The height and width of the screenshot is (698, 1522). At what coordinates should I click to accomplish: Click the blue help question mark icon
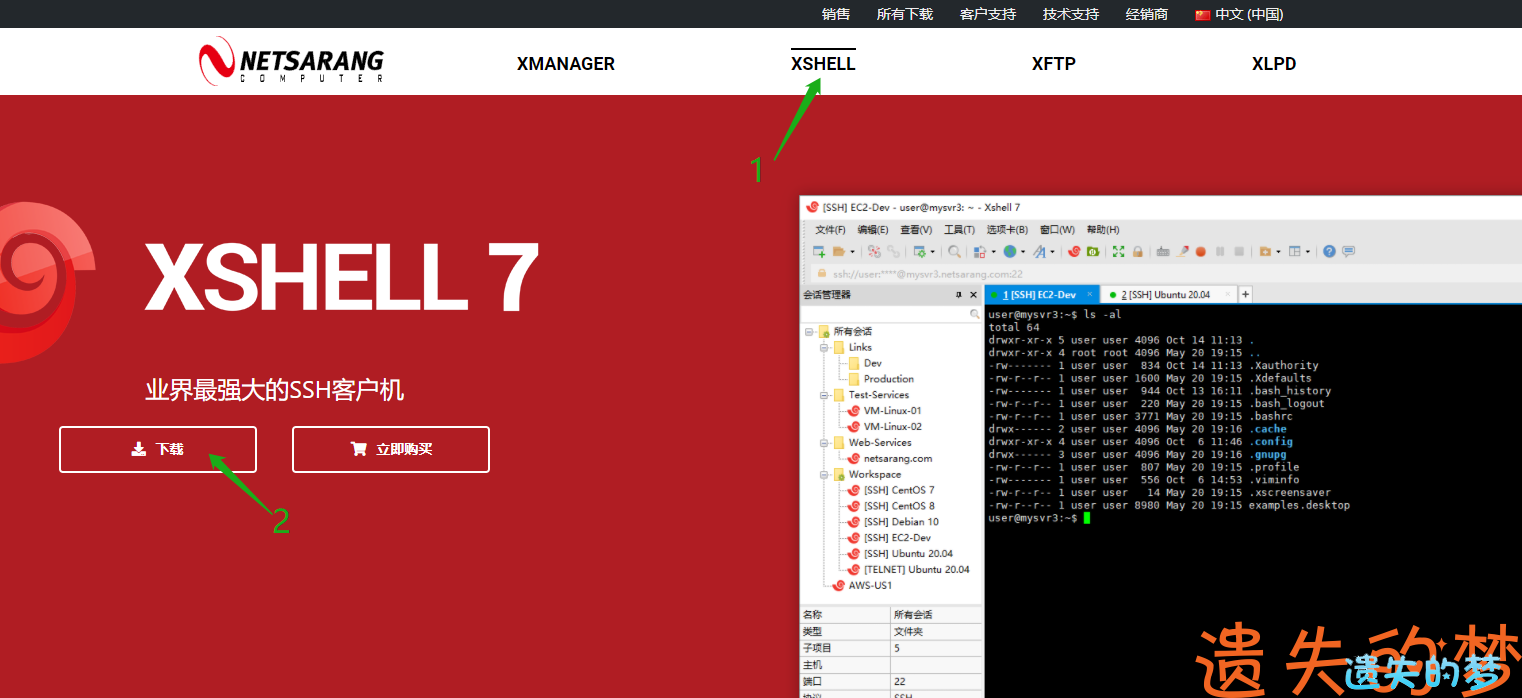(1329, 251)
